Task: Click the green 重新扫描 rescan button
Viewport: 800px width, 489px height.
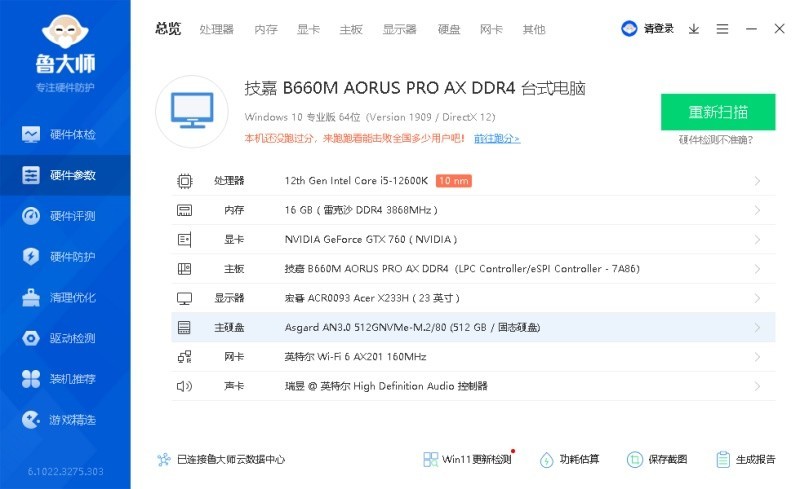Action: click(718, 112)
